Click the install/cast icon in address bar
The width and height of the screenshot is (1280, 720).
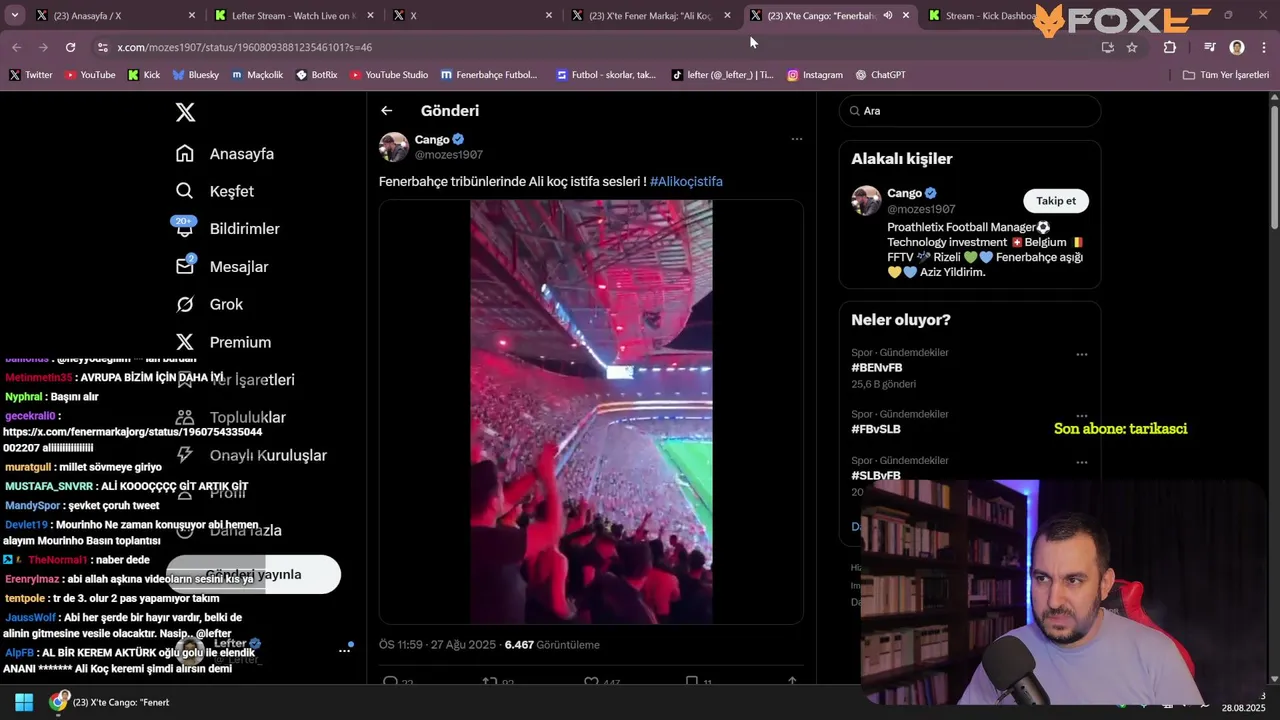pos(1107,47)
